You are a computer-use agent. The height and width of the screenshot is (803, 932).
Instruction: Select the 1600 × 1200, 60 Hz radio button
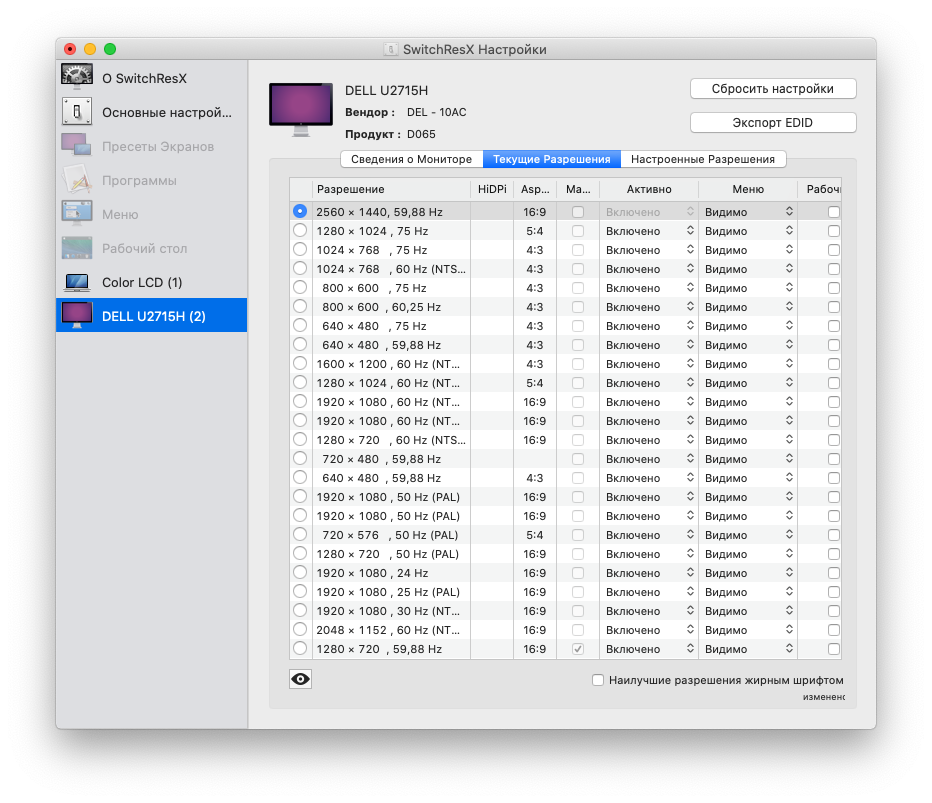300,364
